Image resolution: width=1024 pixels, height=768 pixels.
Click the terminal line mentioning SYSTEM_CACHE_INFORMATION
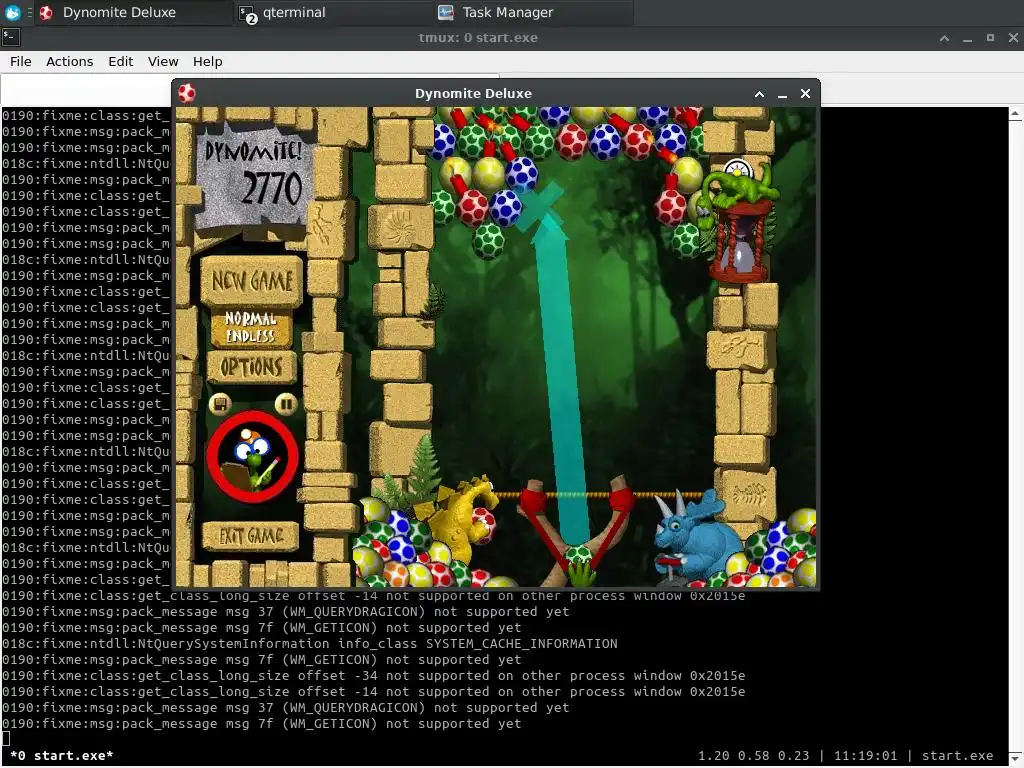pos(310,644)
